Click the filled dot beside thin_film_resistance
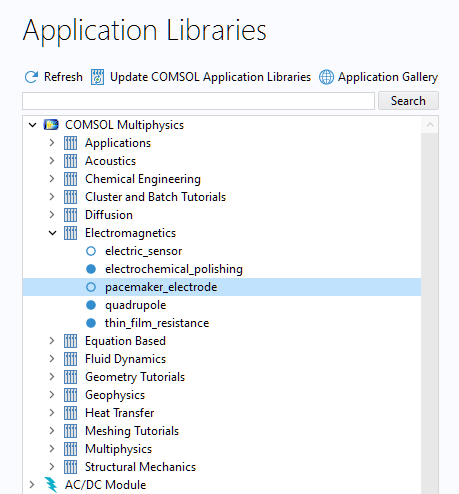This screenshot has width=459, height=494. pyautogui.click(x=91, y=323)
